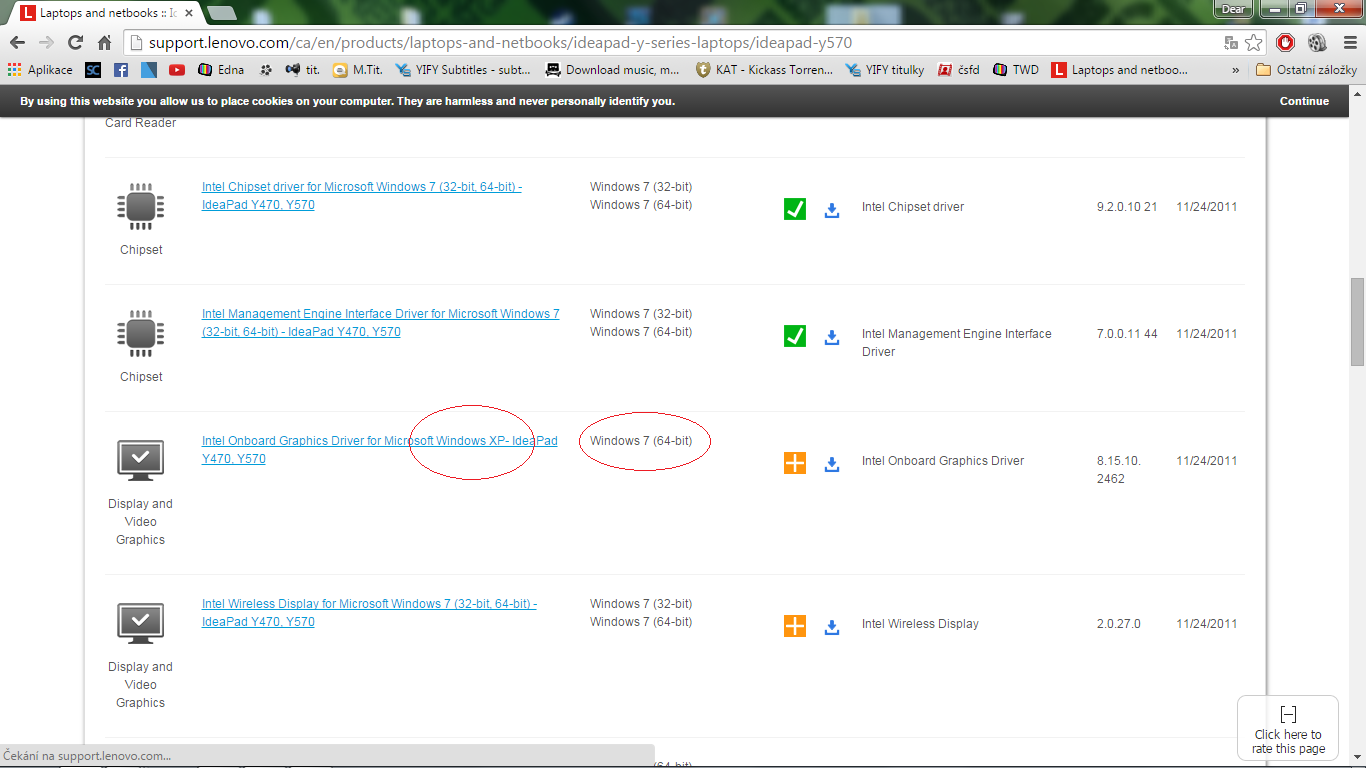Viewport: 1366px width, 768px height.
Task: Open the Intel Onboard Graphics Driver link
Action: click(x=380, y=450)
